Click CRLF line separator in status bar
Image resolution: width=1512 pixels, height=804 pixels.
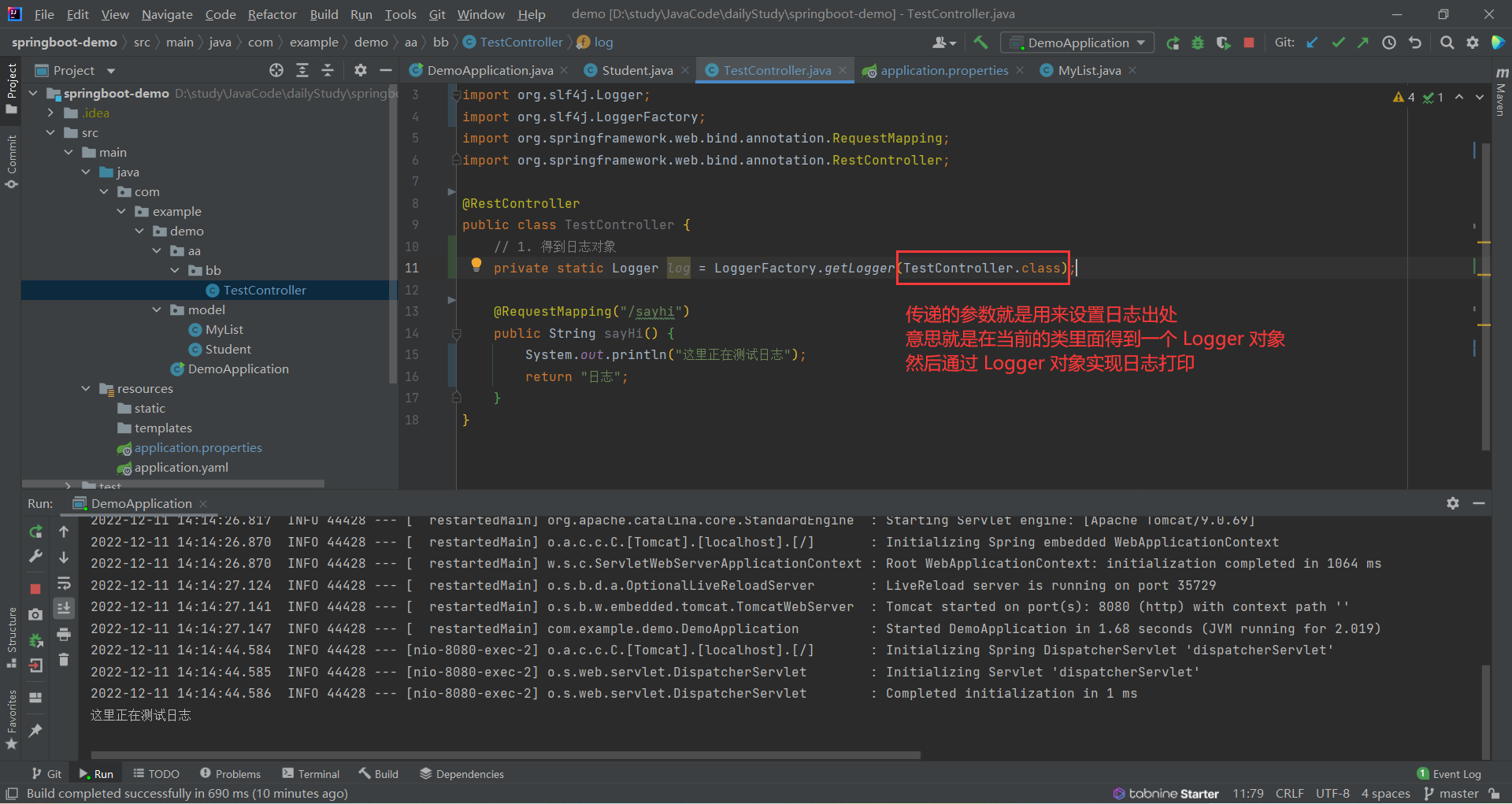[x=1290, y=794]
